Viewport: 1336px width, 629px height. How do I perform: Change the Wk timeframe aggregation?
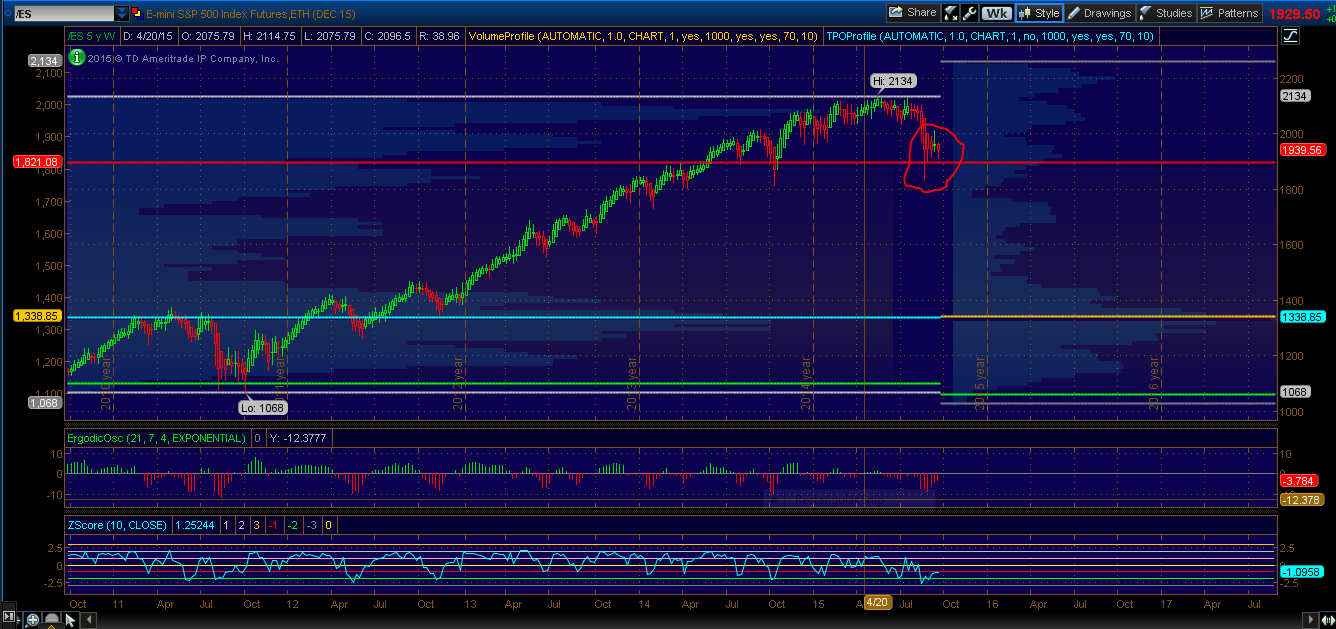pos(996,13)
